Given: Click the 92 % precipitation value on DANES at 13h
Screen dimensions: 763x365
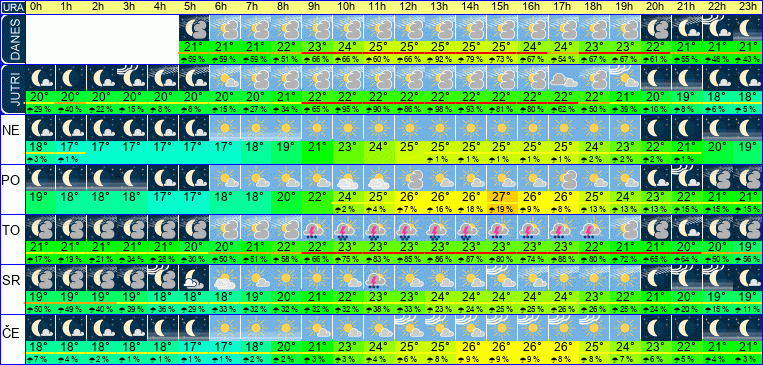Looking at the screenshot, I should (x=440, y=59).
